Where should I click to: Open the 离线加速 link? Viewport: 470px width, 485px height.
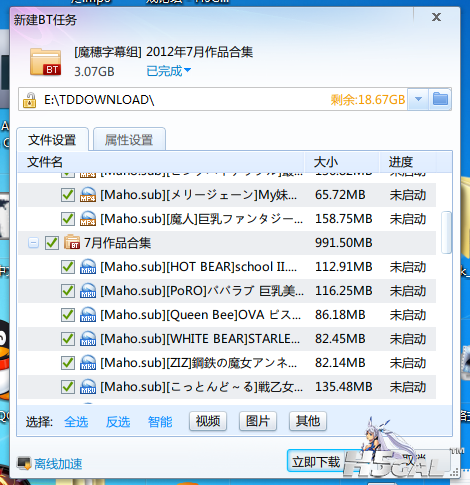point(58,464)
